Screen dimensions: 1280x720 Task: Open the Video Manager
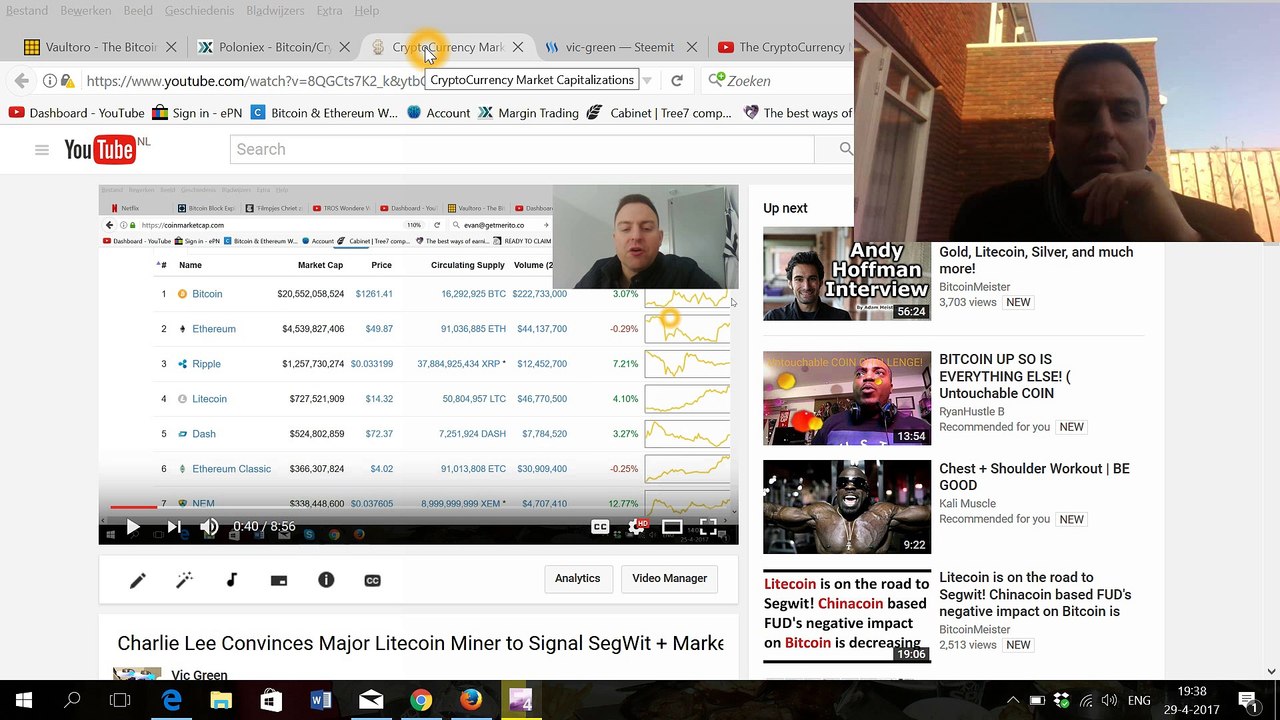coord(669,579)
